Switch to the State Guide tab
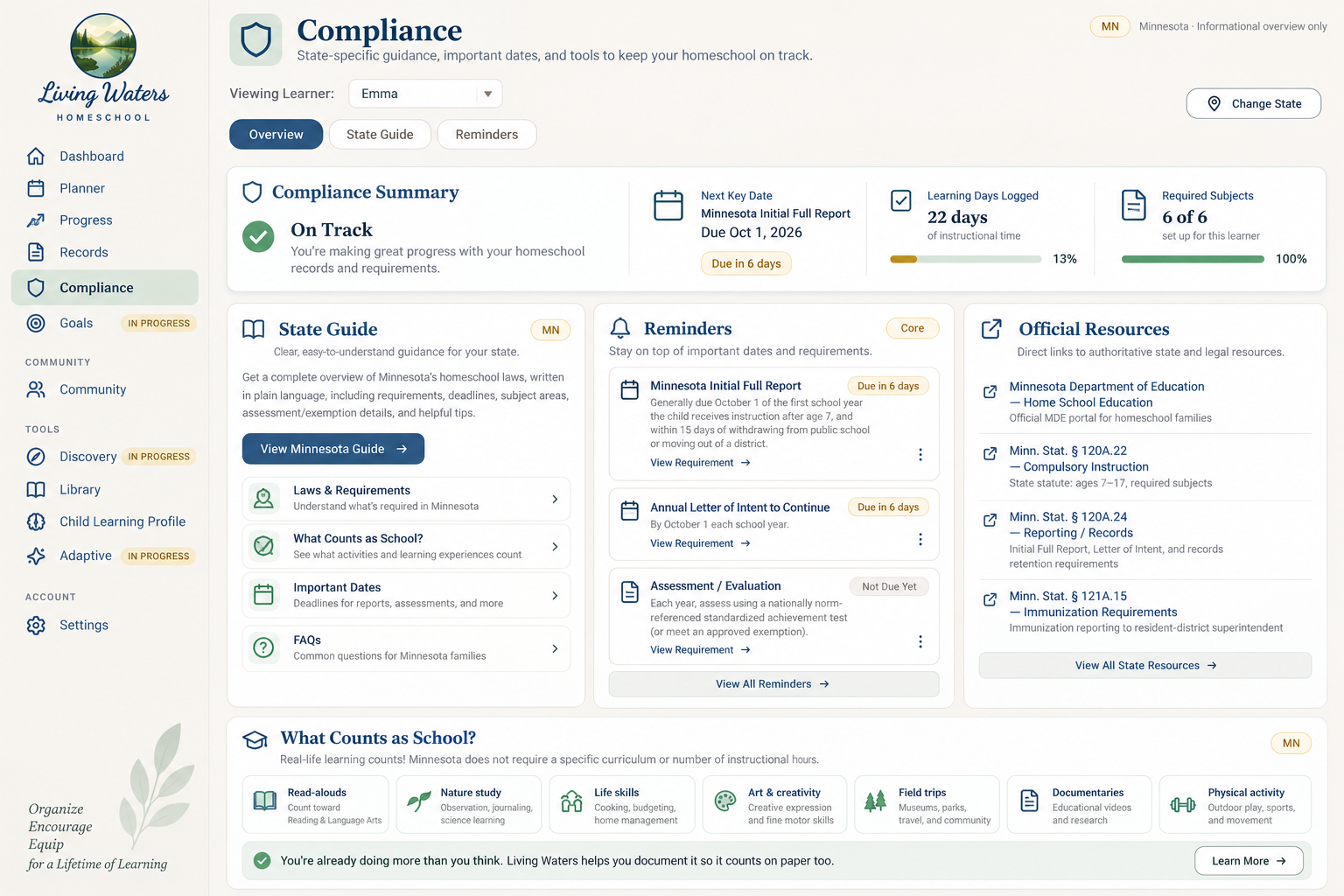 [x=380, y=135]
